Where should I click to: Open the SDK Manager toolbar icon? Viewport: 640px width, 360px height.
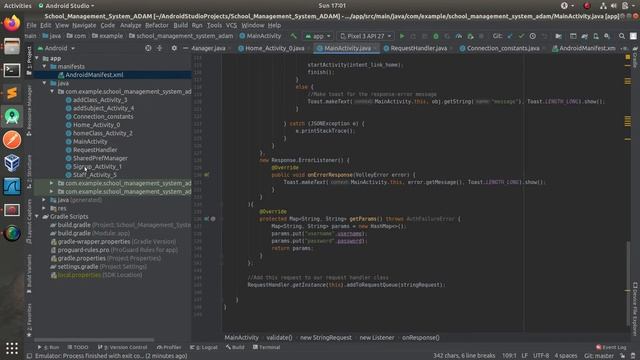click(x=607, y=36)
